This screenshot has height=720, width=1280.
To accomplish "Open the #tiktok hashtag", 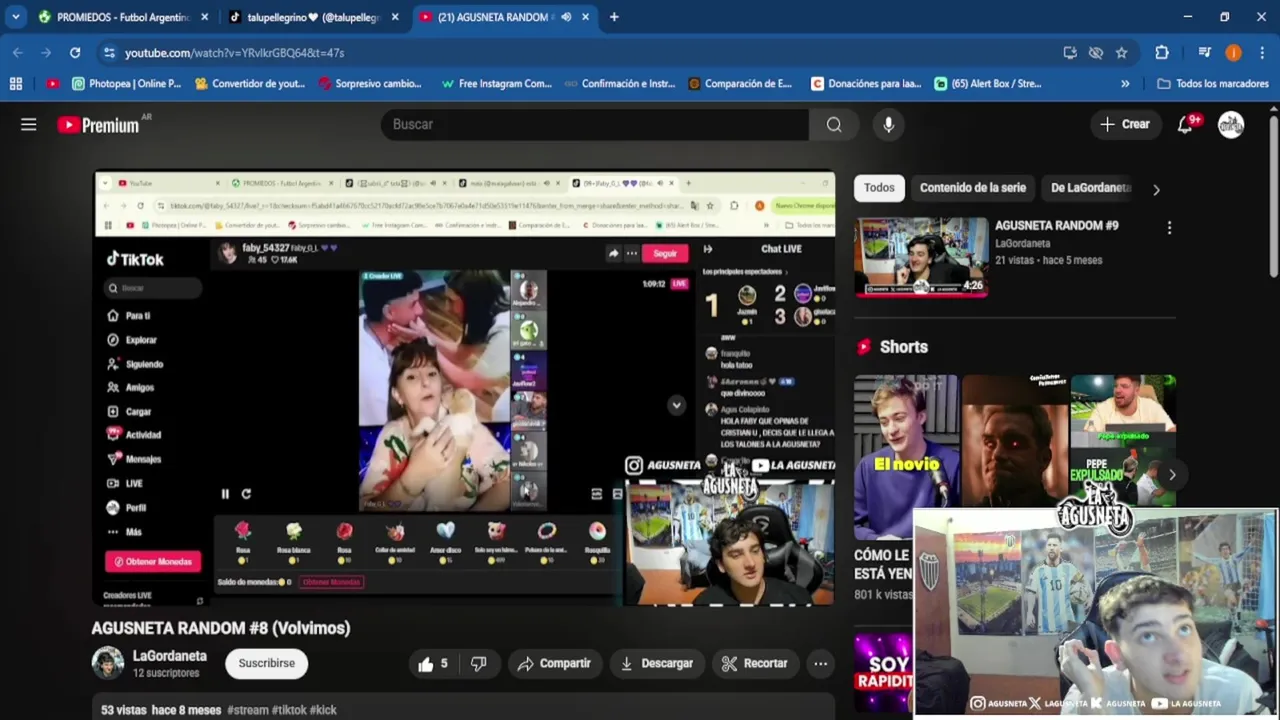I will coord(290,710).
